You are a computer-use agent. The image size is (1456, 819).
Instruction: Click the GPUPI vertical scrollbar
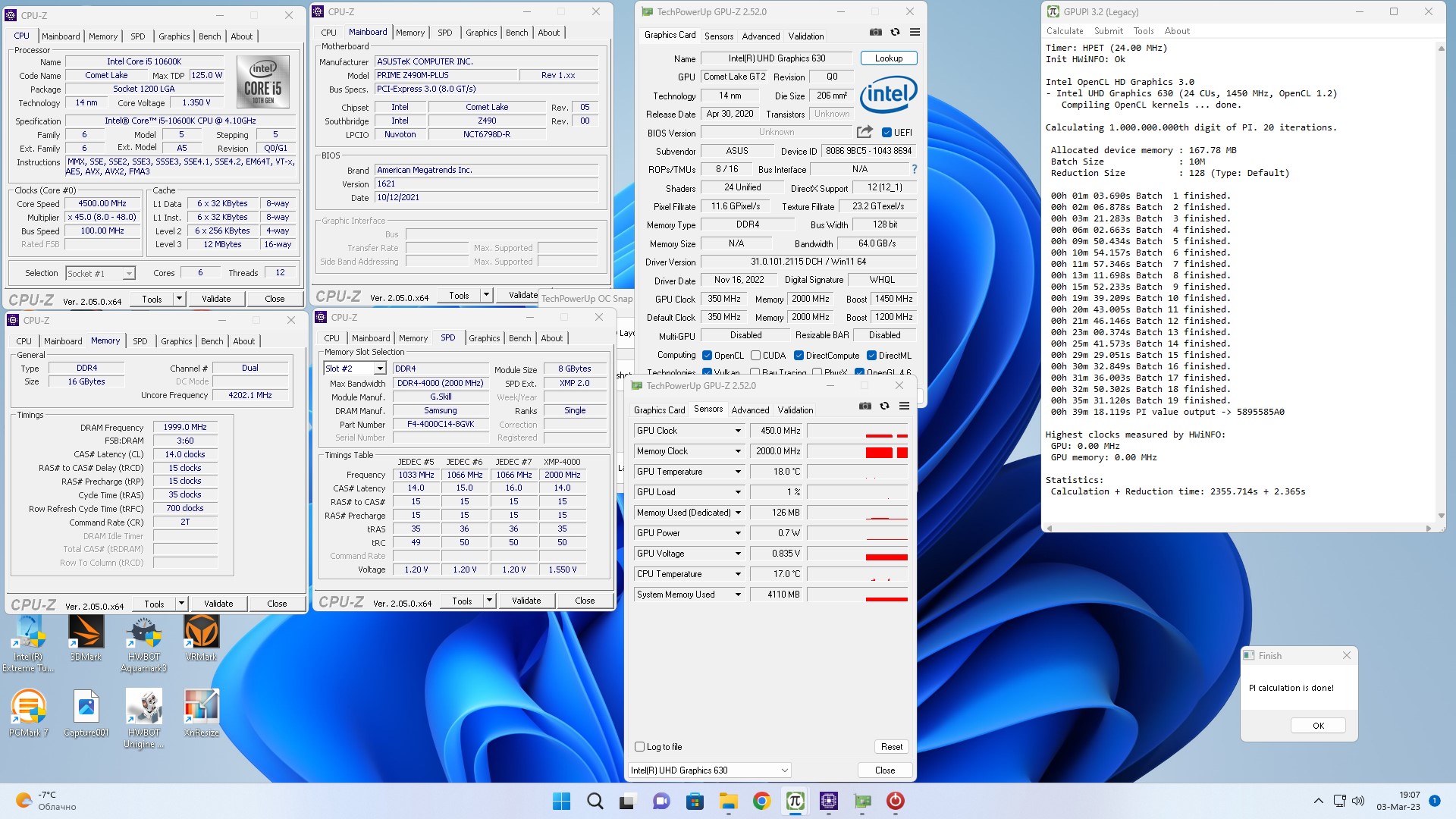click(x=1442, y=283)
